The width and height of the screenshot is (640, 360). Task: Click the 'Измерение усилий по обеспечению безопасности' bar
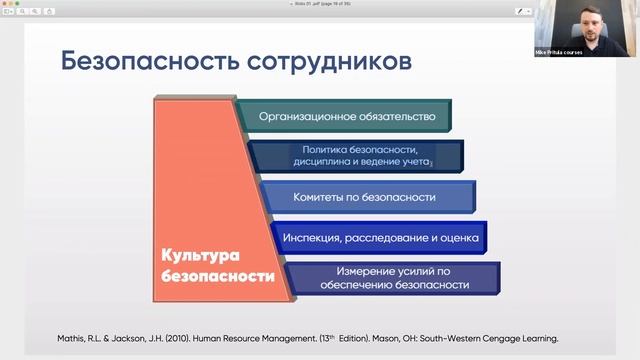392,278
